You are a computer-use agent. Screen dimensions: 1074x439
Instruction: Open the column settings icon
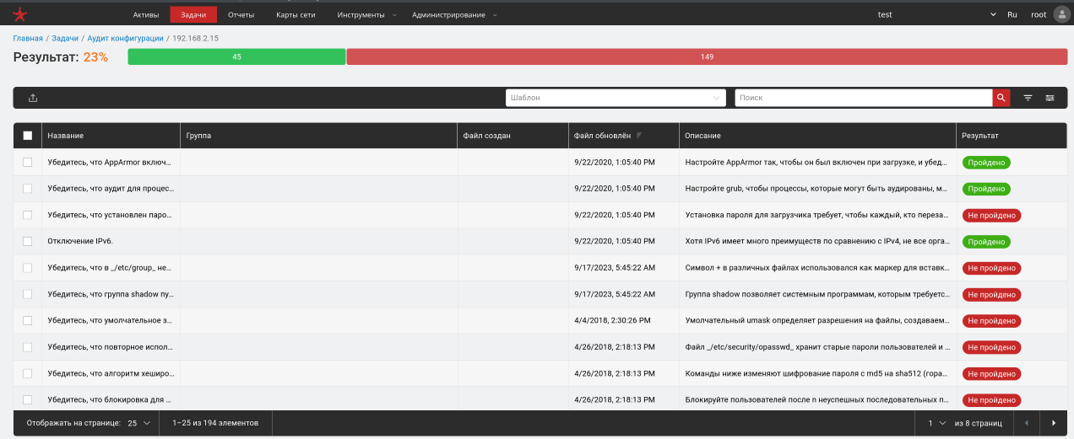1050,98
